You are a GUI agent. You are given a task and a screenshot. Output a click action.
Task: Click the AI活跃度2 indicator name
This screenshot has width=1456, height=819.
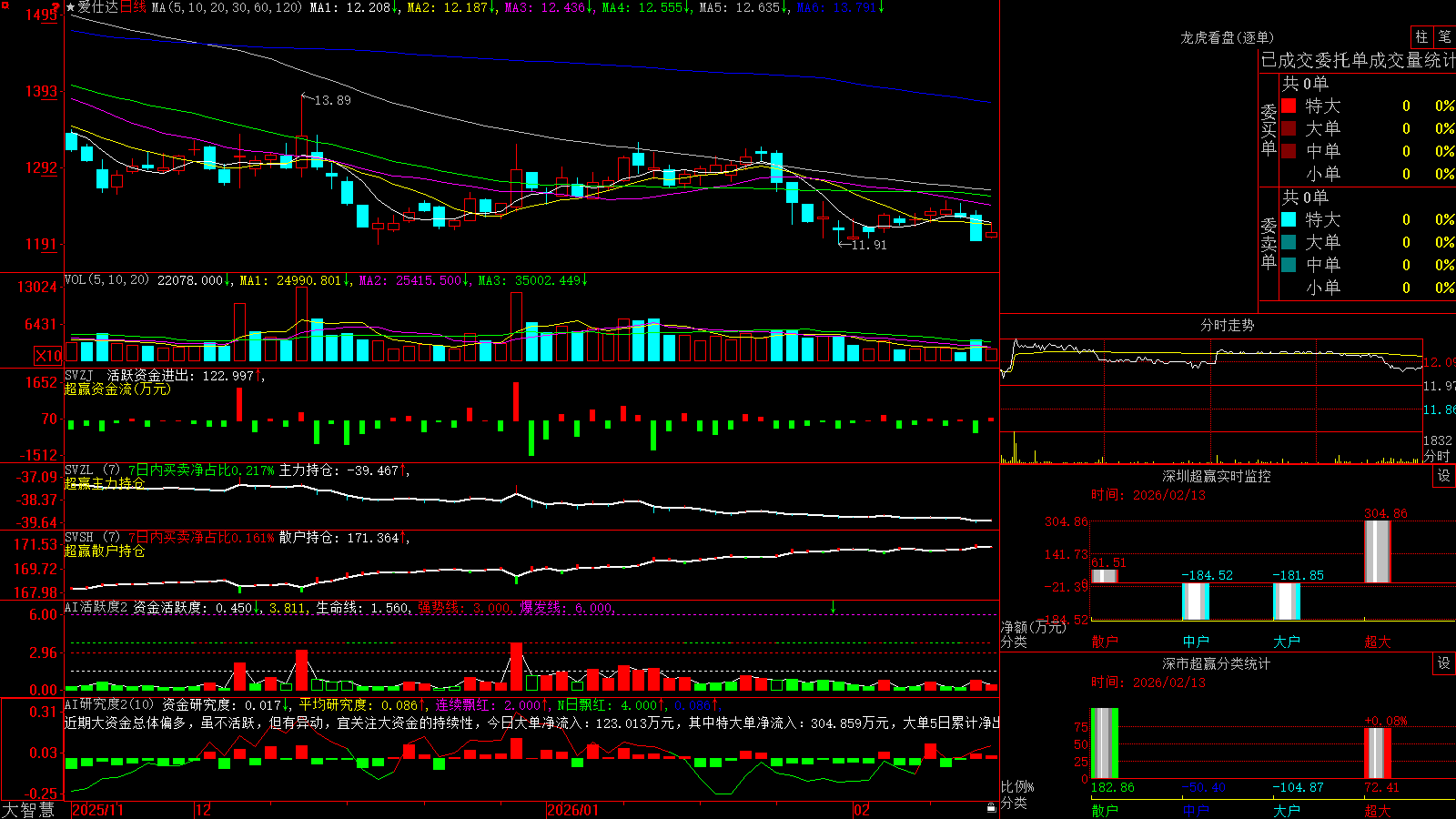click(96, 607)
